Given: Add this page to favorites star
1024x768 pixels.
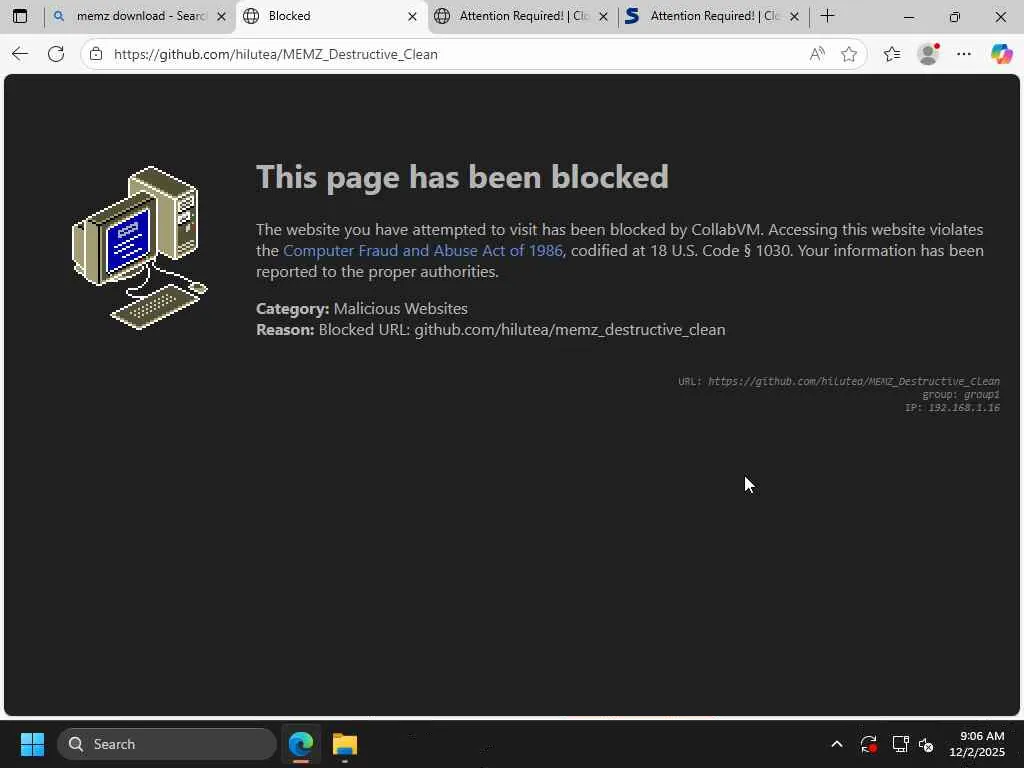Looking at the screenshot, I should tap(848, 54).
